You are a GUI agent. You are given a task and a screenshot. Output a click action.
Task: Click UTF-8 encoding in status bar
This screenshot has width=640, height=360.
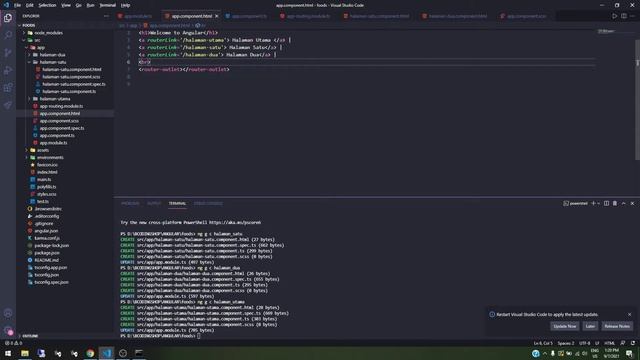[584, 343]
